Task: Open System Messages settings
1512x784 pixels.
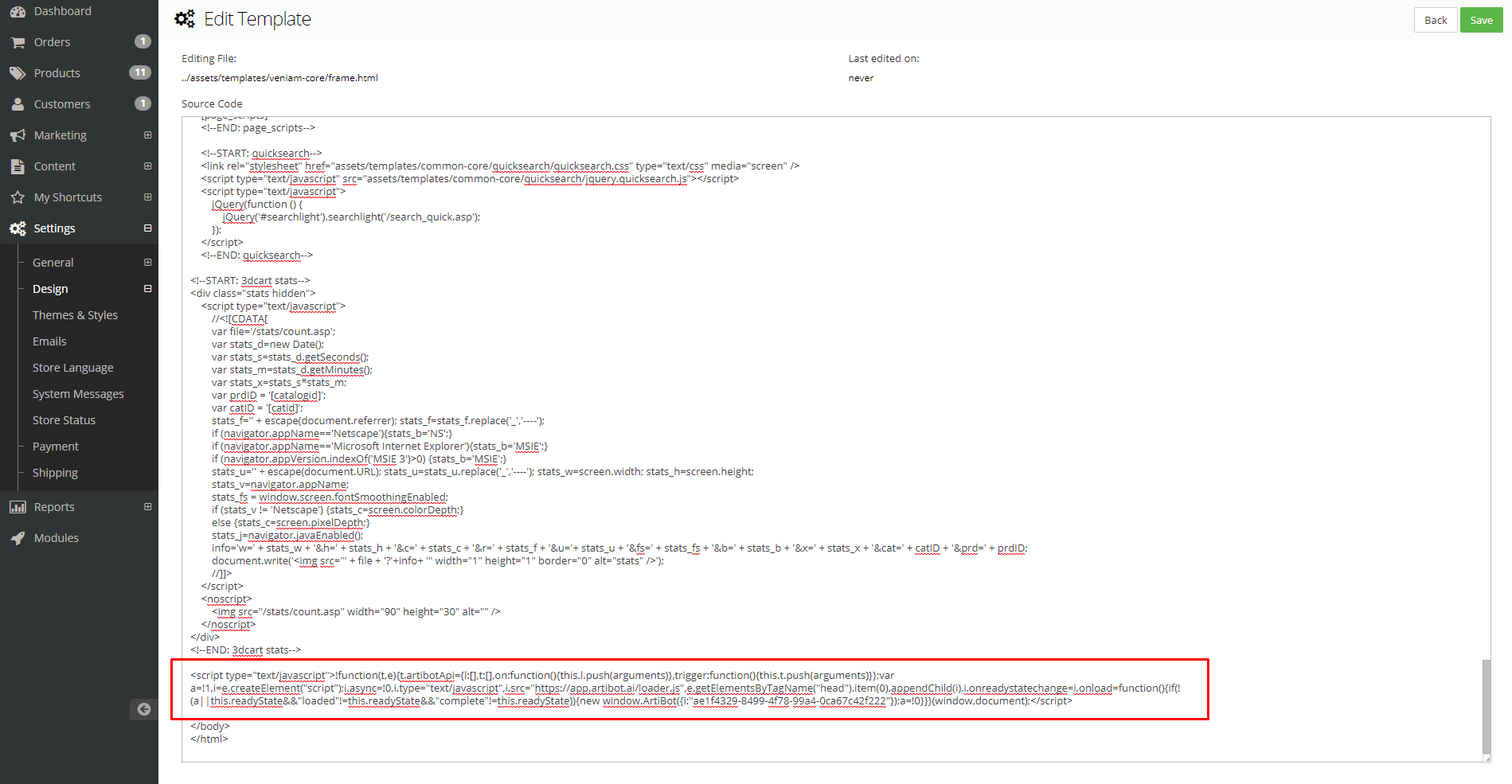Action: point(78,394)
